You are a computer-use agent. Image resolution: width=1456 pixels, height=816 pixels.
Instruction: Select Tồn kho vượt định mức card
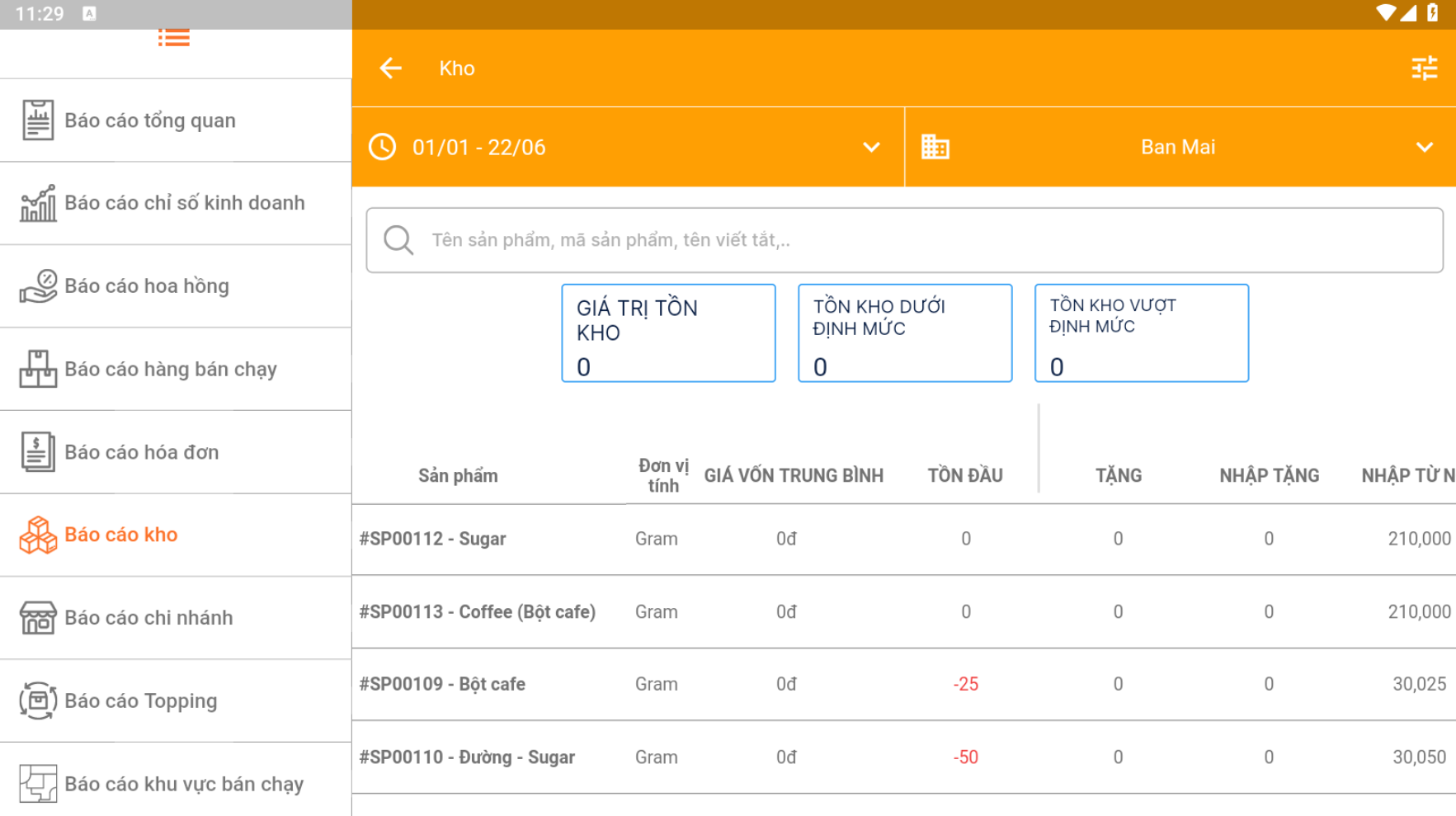coord(1141,333)
